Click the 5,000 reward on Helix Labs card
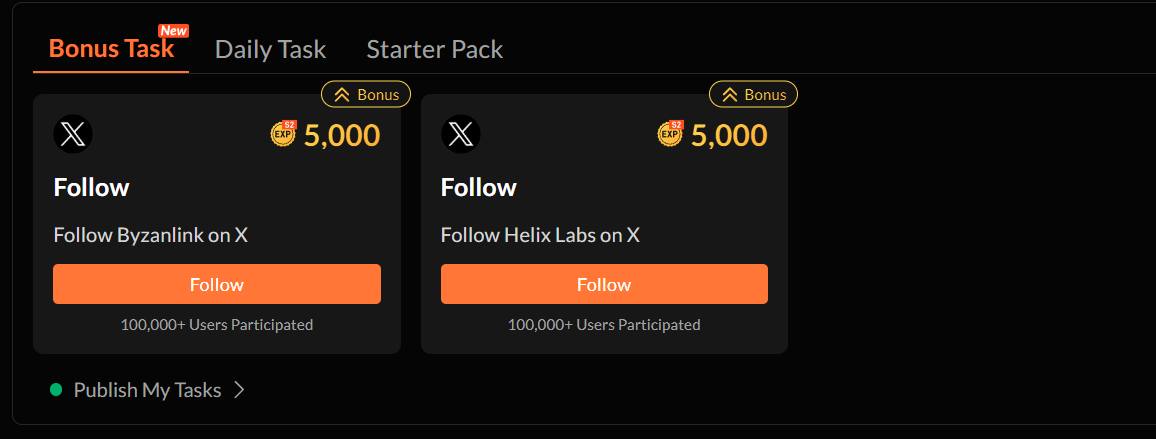This screenshot has height=439, width=1156. (x=729, y=135)
